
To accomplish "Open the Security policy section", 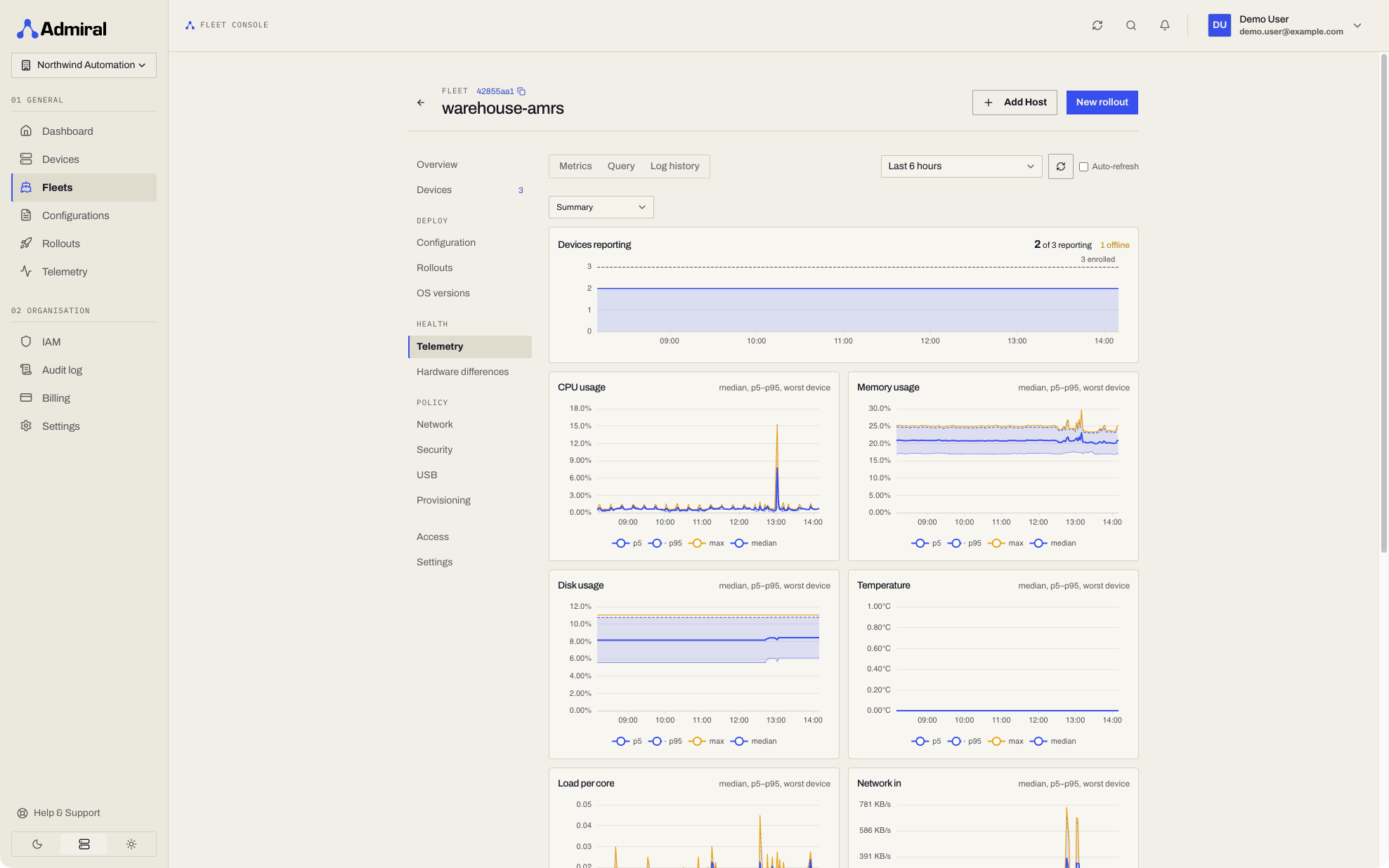I will click(469, 450).
